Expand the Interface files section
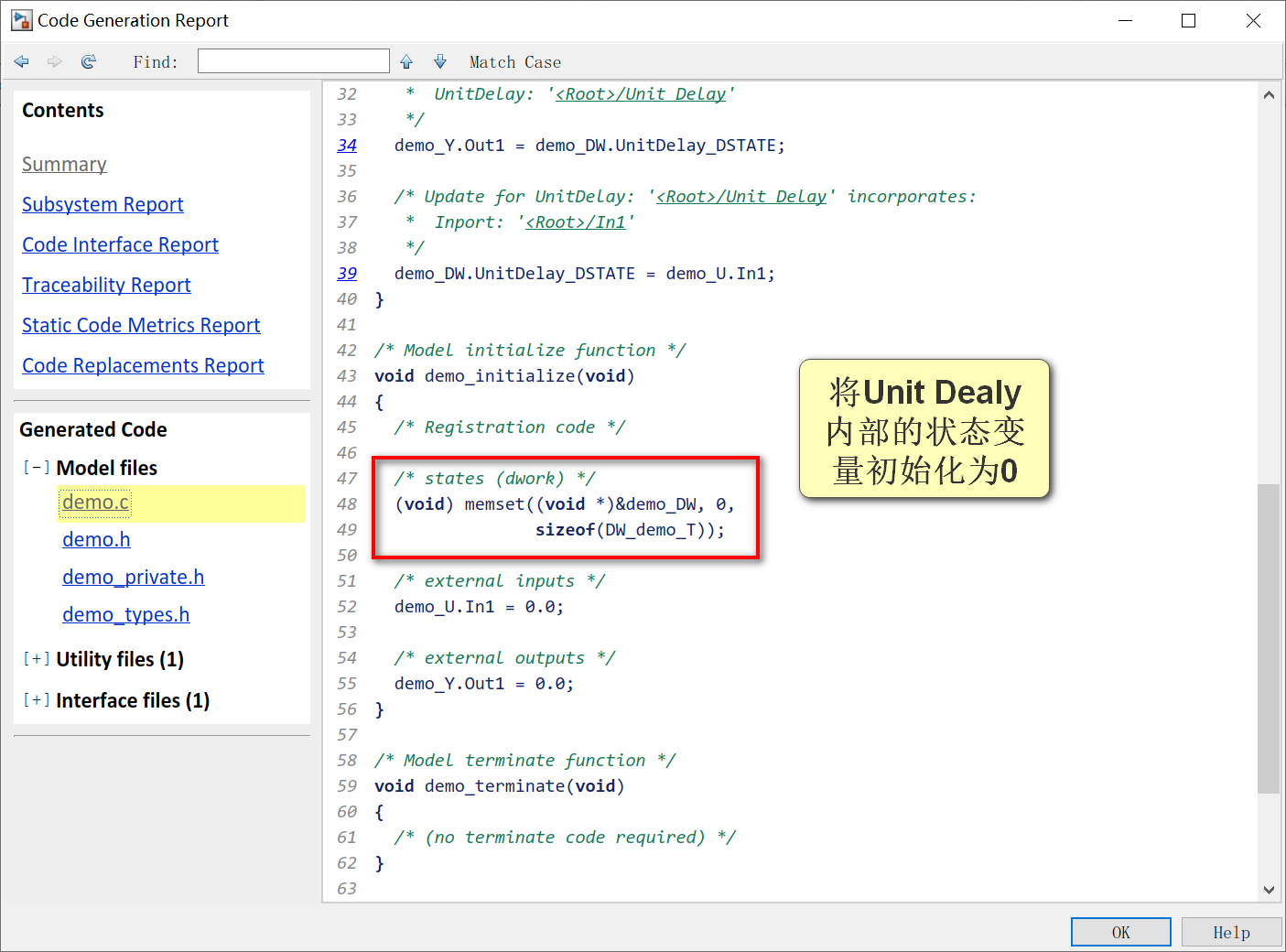Viewport: 1286px width, 952px height. point(36,699)
